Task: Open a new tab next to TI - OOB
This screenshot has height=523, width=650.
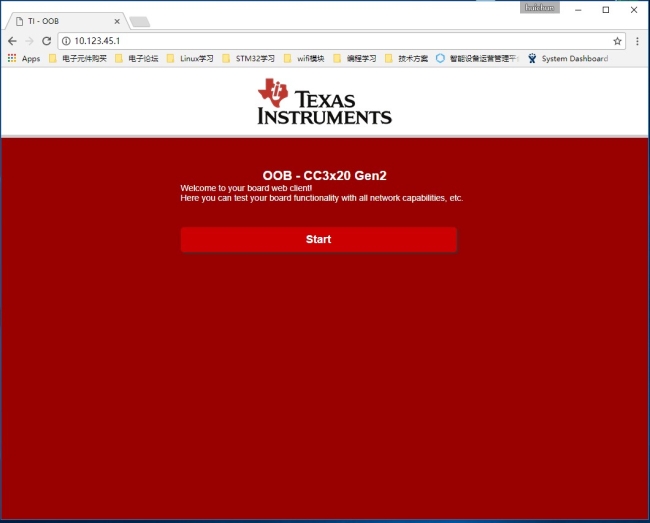Action: point(139,21)
